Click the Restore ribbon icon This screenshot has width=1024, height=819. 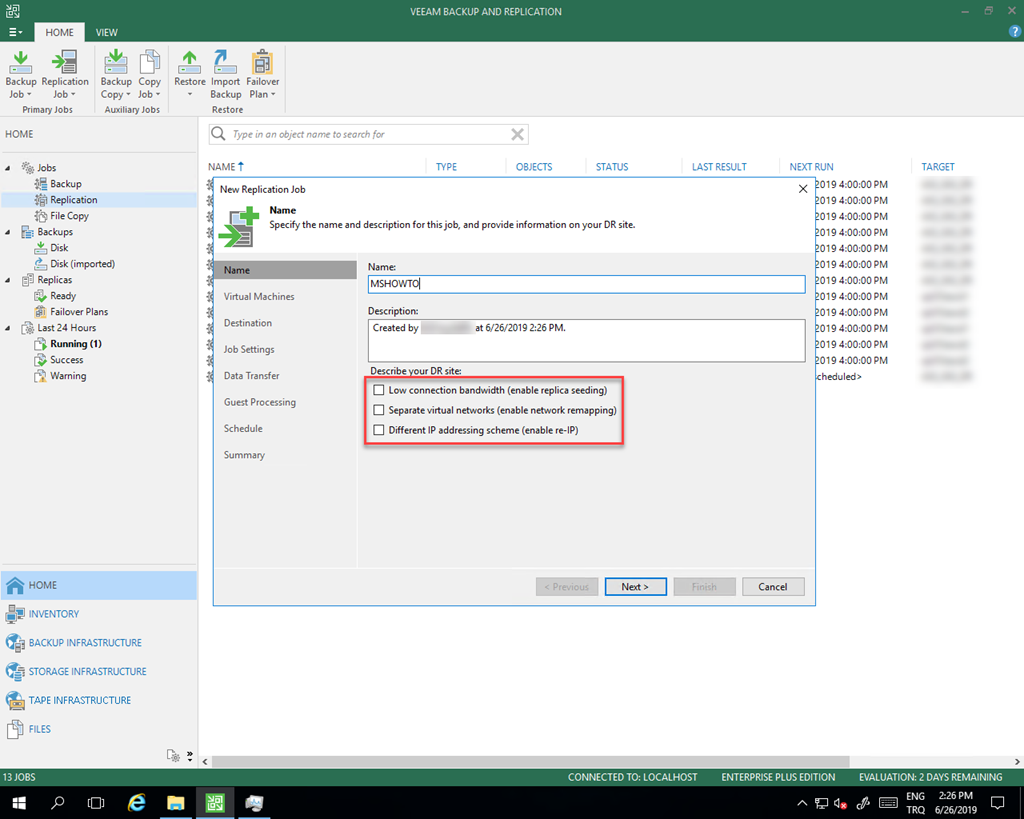point(189,74)
